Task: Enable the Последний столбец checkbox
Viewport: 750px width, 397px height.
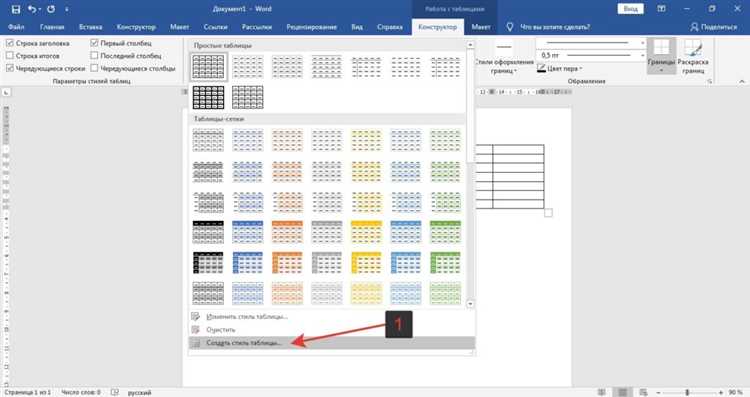Action: point(94,55)
